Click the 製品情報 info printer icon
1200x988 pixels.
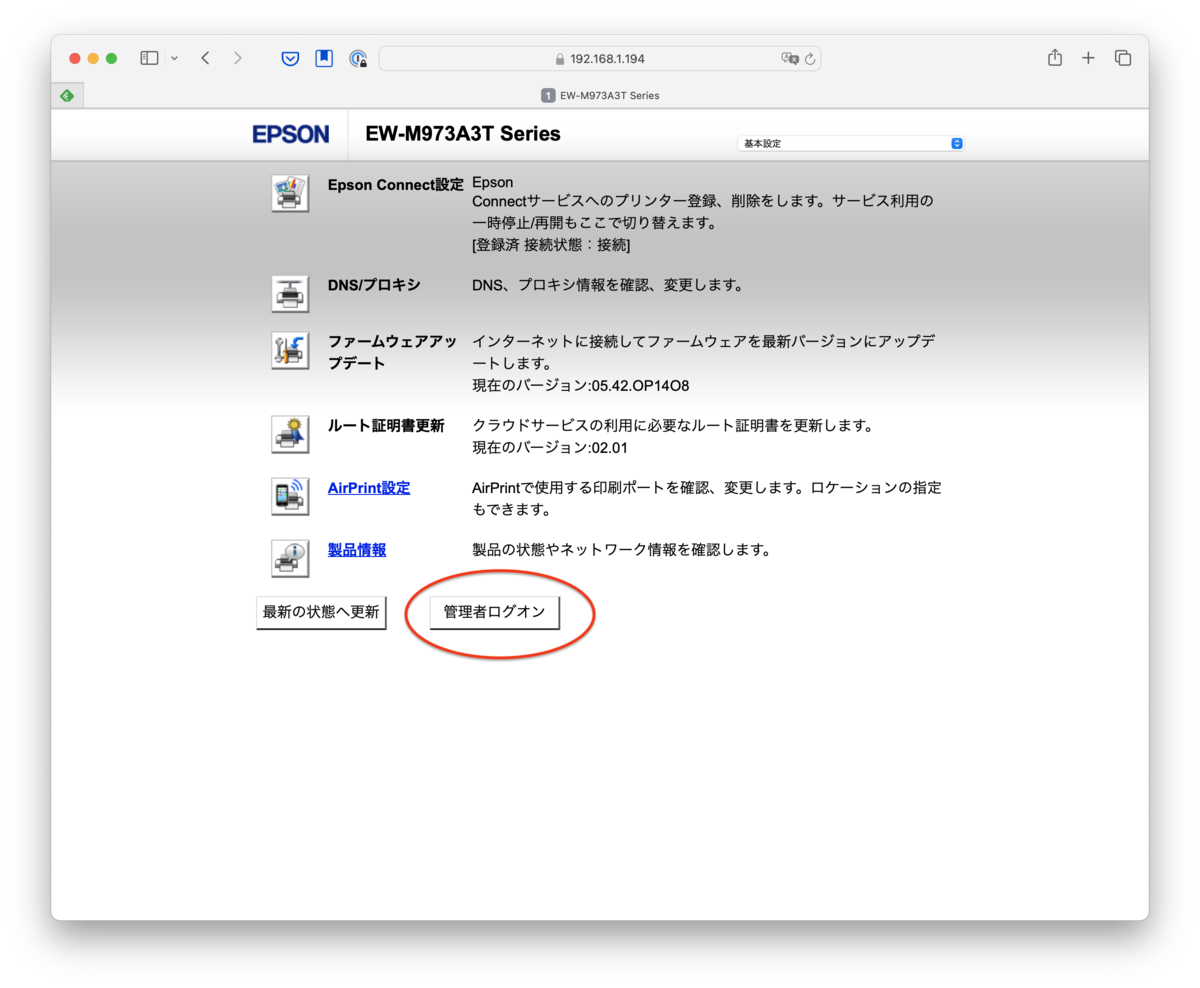point(290,558)
